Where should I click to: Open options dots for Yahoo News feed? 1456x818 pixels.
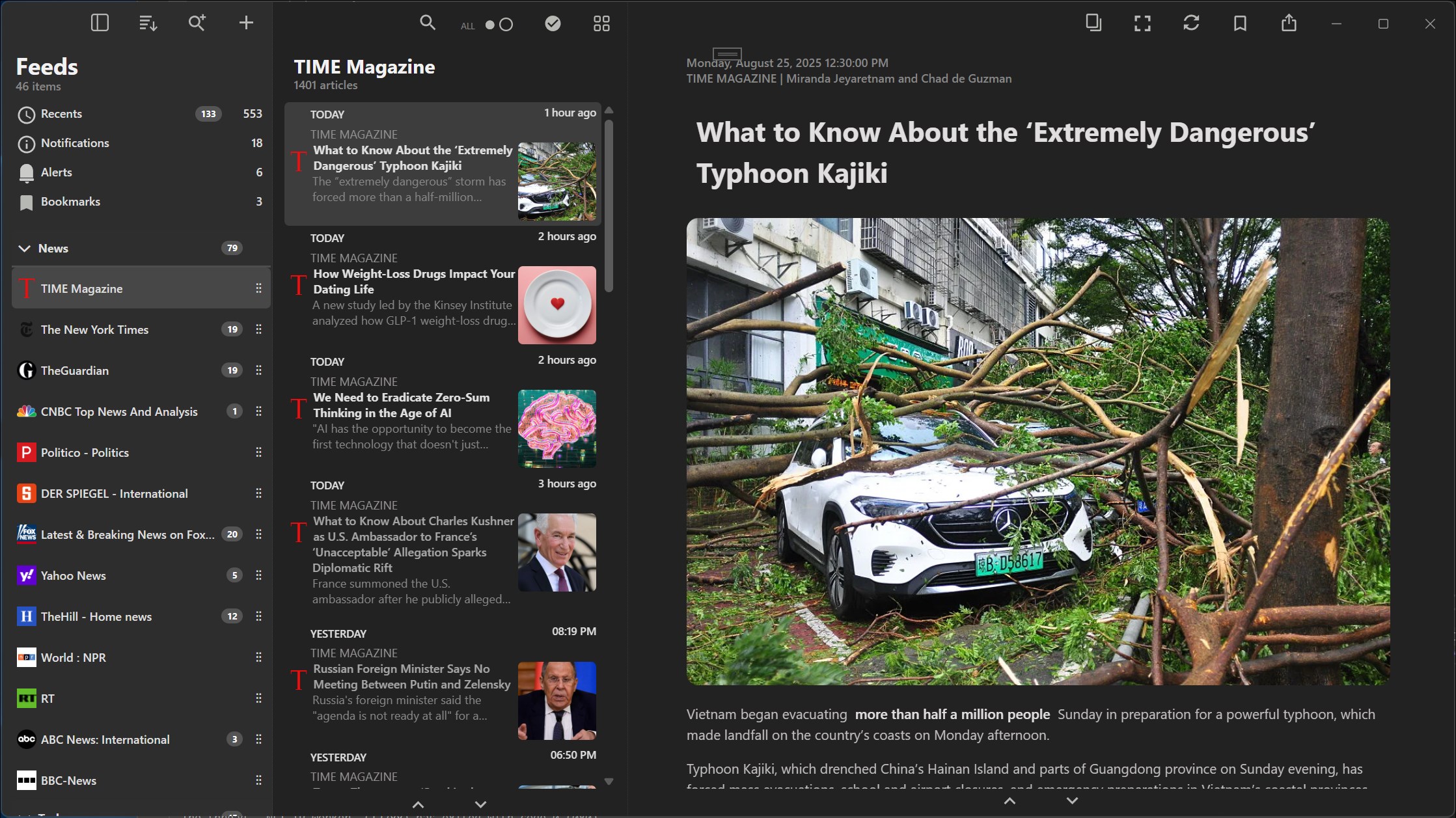click(258, 575)
